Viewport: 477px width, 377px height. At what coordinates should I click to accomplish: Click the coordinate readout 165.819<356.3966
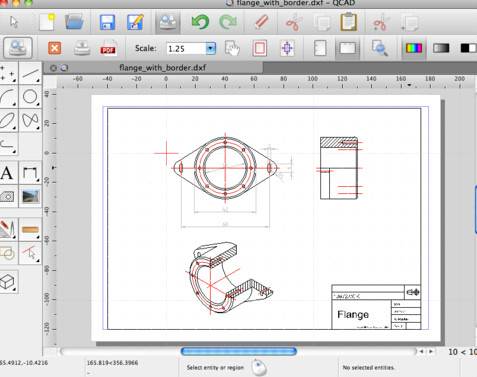[x=112, y=362]
